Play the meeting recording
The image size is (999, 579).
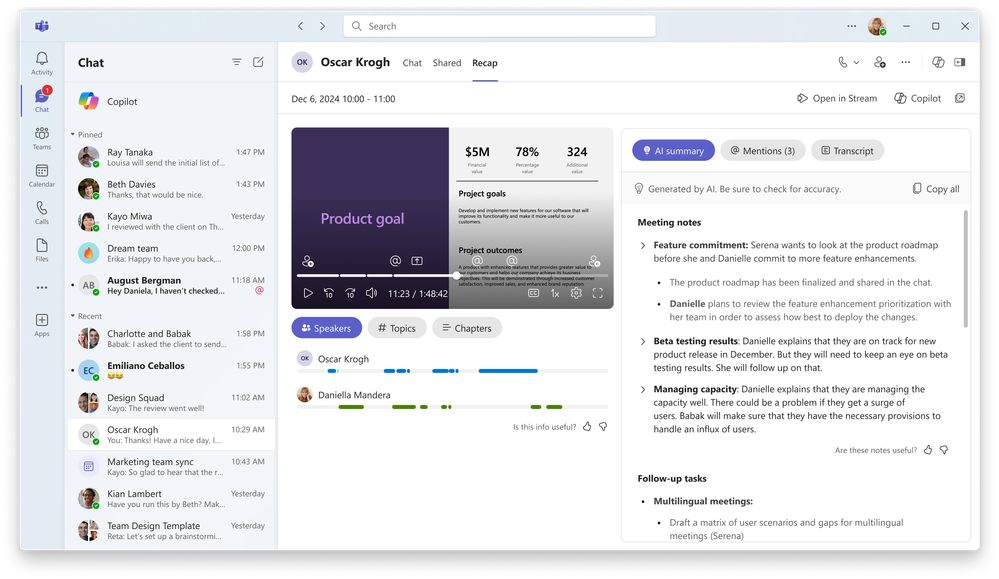point(308,293)
